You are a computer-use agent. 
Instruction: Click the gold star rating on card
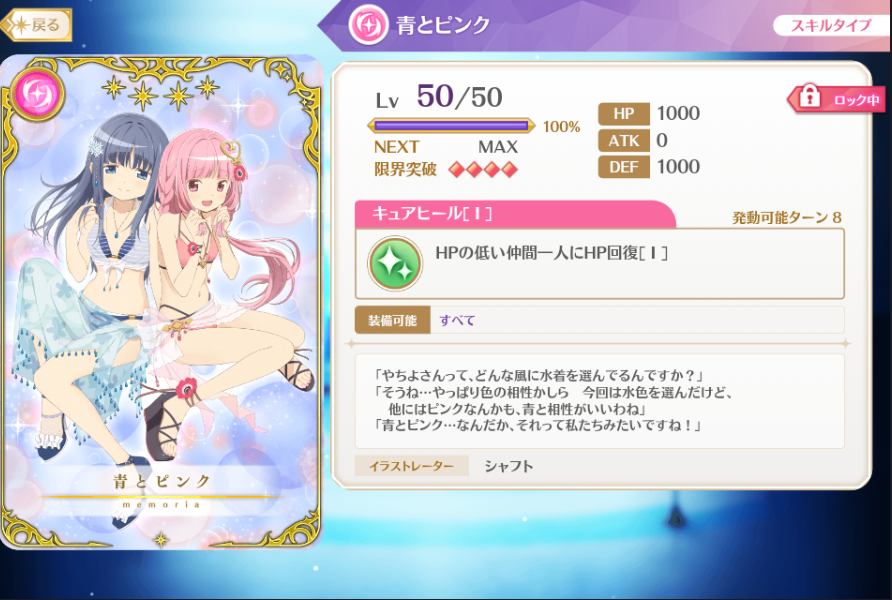click(x=160, y=91)
